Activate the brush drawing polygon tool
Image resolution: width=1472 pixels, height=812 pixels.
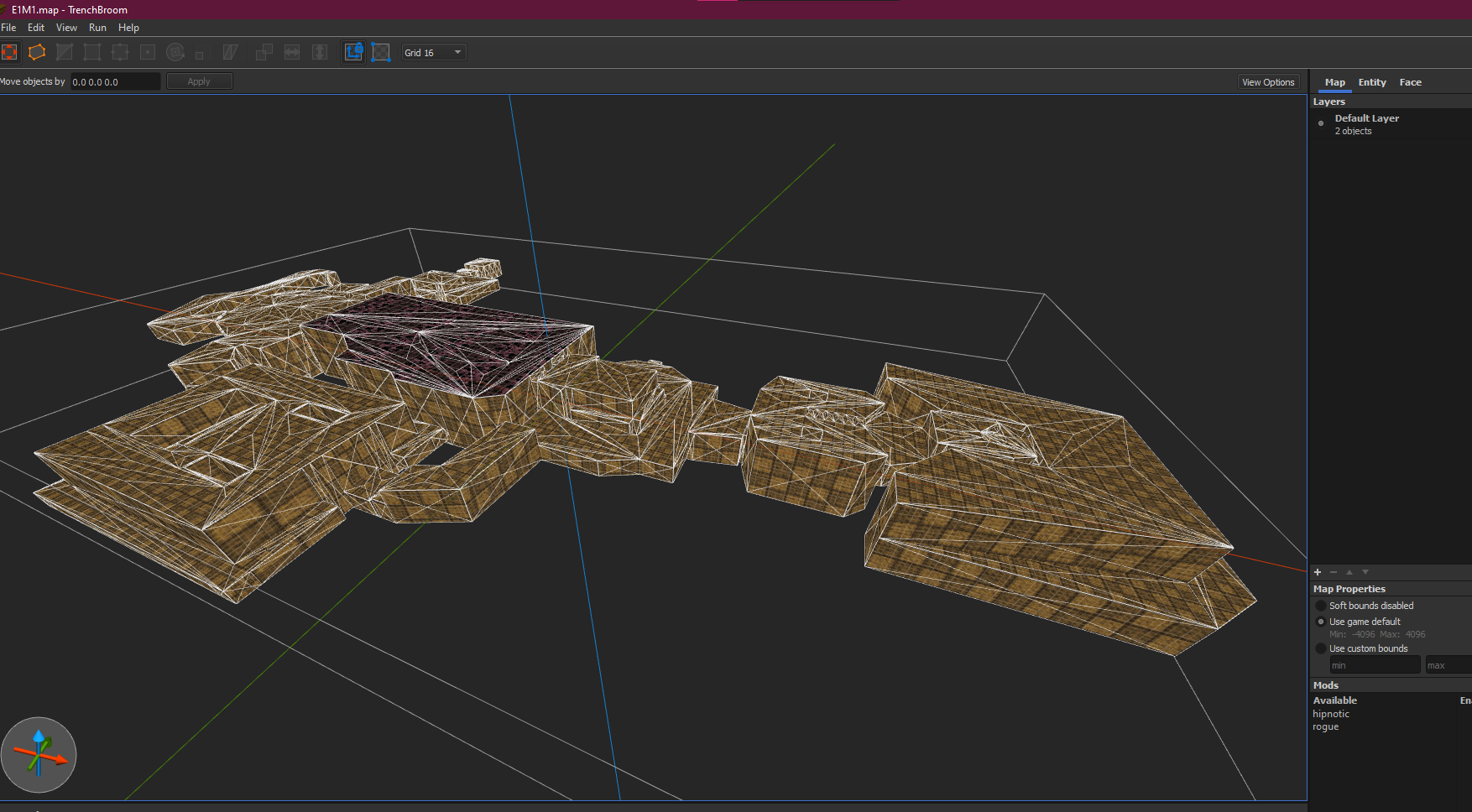(37, 52)
